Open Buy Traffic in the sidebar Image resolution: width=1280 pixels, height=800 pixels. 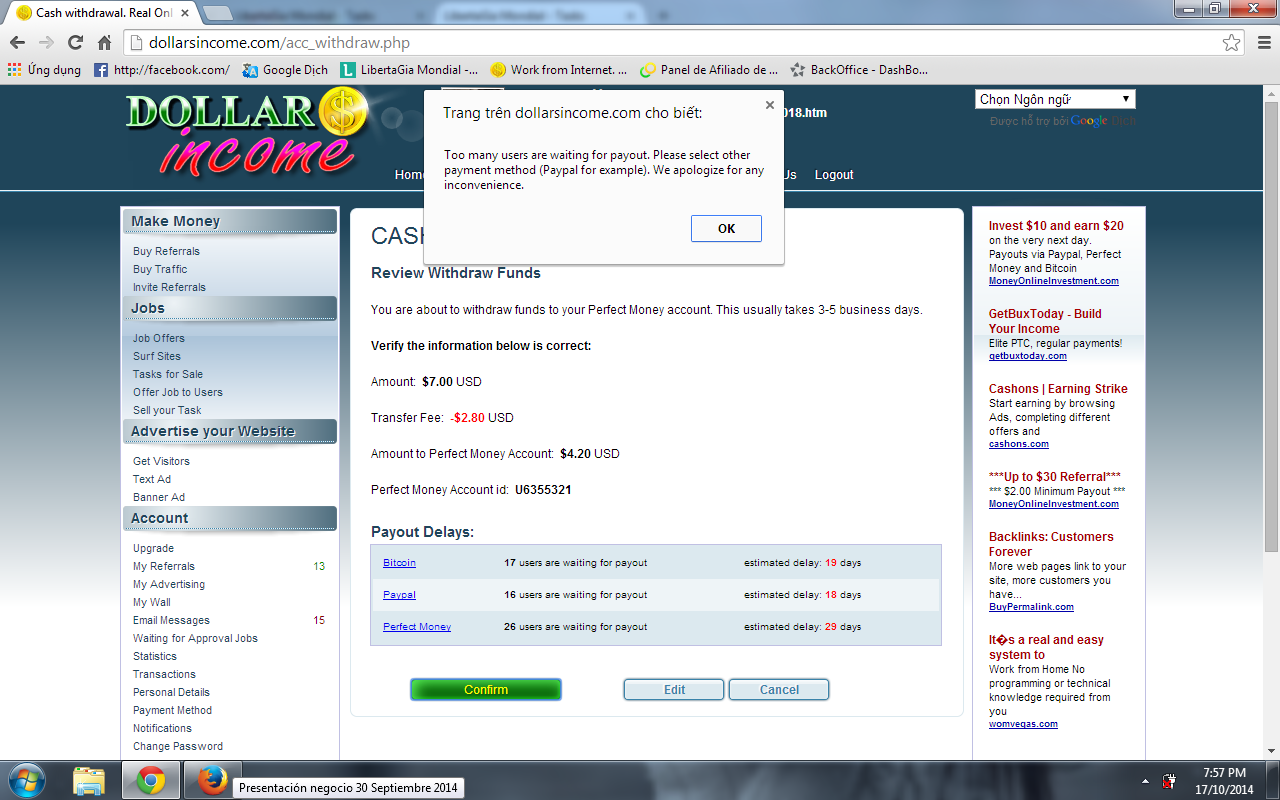pos(160,270)
